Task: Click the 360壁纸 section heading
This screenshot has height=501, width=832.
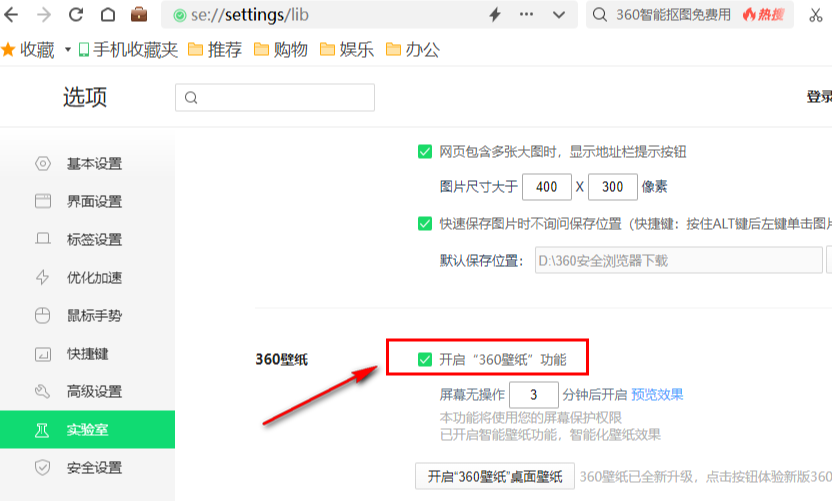Action: [x=282, y=359]
